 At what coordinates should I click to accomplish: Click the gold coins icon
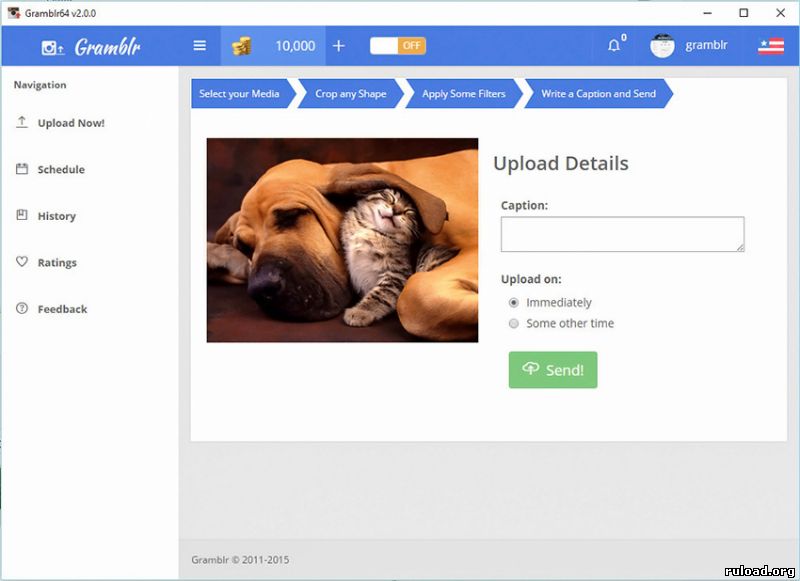click(x=241, y=46)
